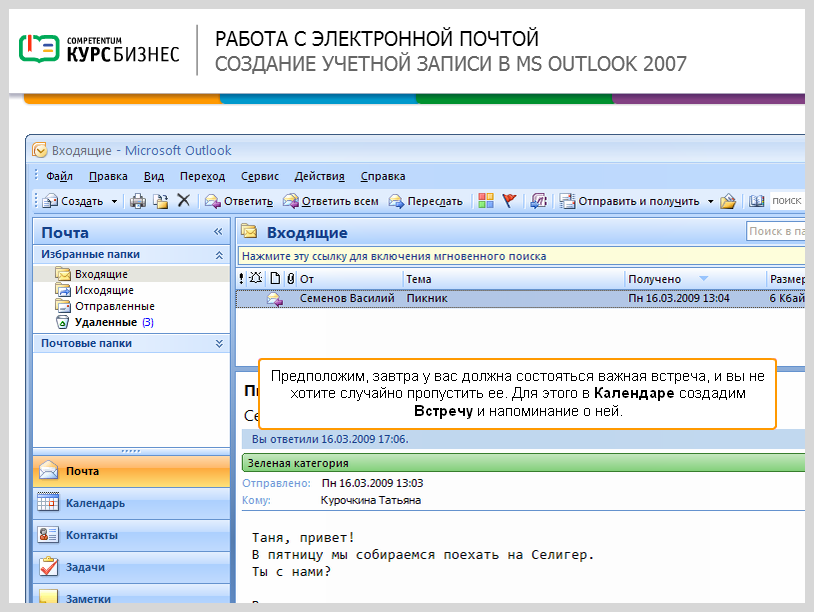Click recipient Курочкина Татьяна
This screenshot has width=814, height=612.
(x=371, y=500)
